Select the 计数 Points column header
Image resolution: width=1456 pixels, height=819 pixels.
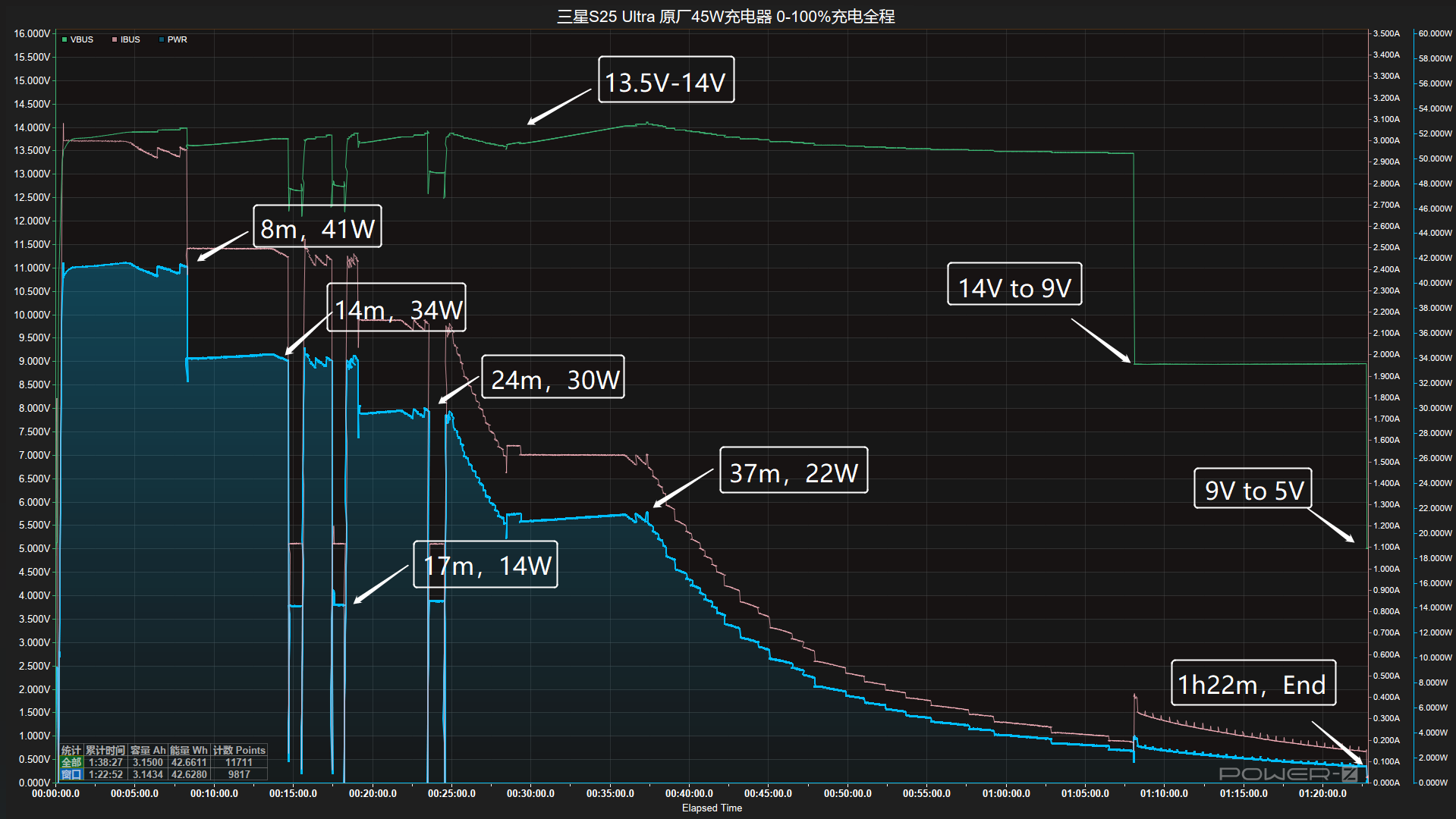point(239,750)
